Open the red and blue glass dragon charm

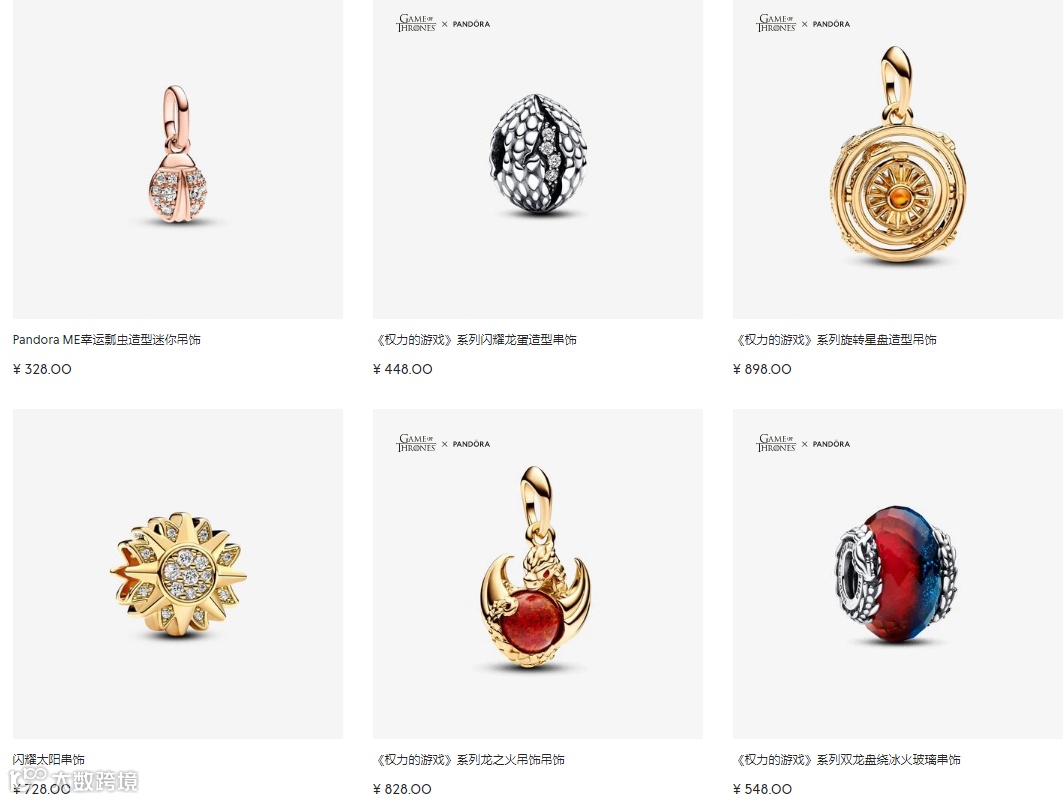pyautogui.click(x=898, y=573)
